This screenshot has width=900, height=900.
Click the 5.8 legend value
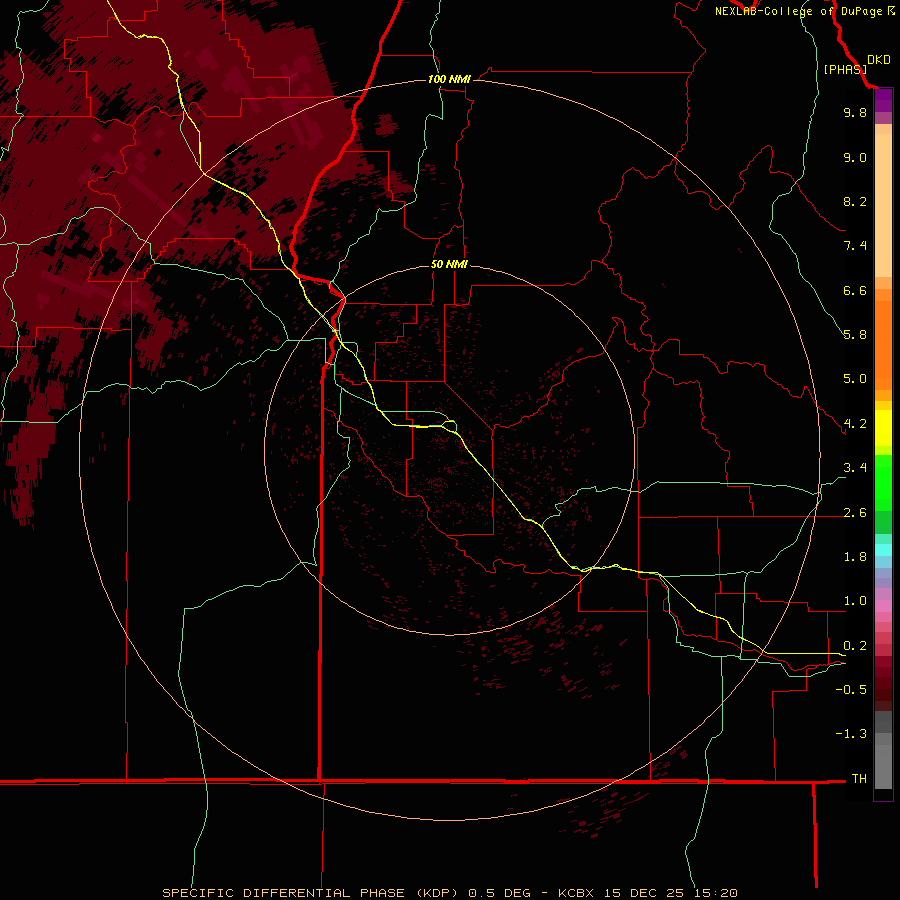(x=855, y=335)
